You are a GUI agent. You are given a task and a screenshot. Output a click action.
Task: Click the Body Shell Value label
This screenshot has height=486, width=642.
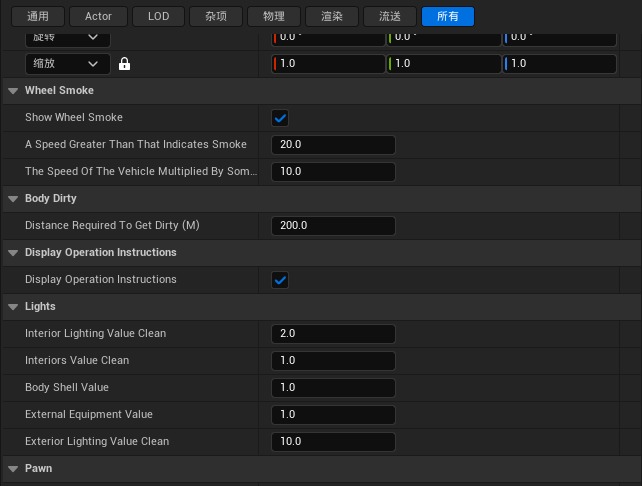[x=67, y=388]
